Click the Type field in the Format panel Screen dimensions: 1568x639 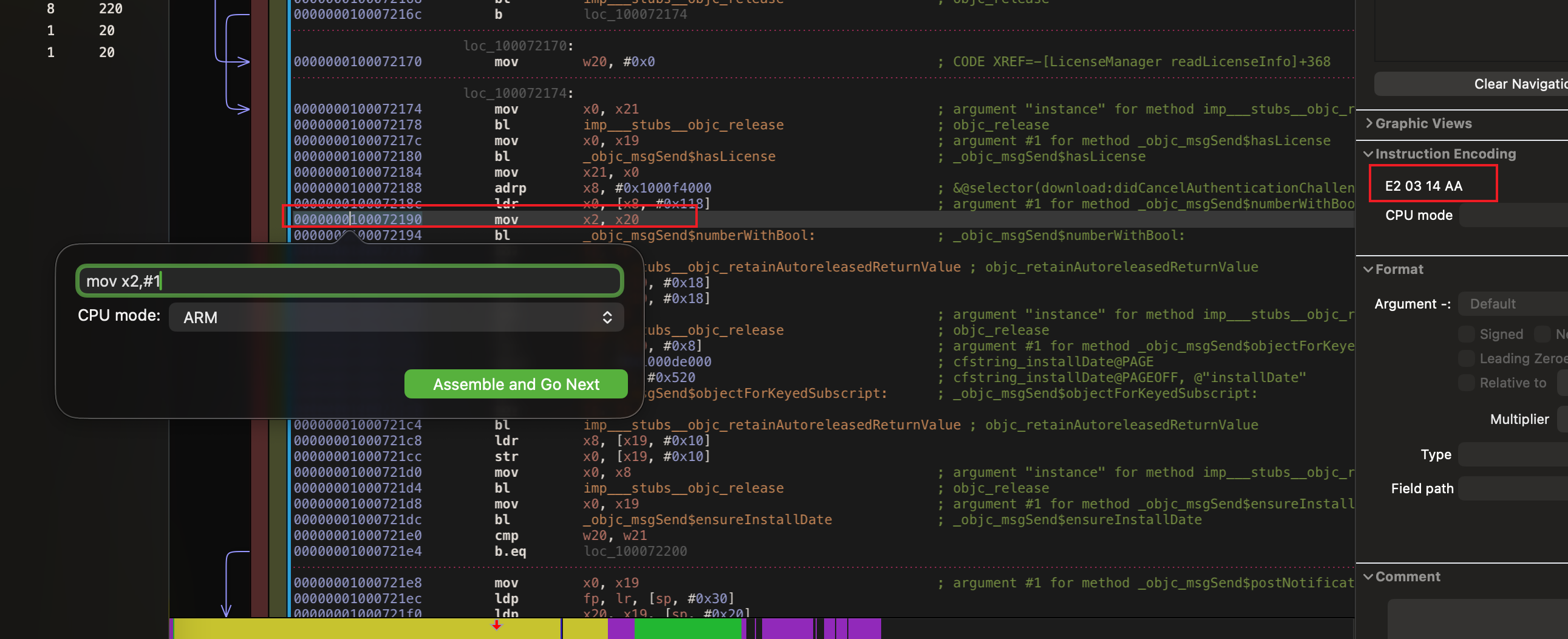pyautogui.click(x=1513, y=454)
